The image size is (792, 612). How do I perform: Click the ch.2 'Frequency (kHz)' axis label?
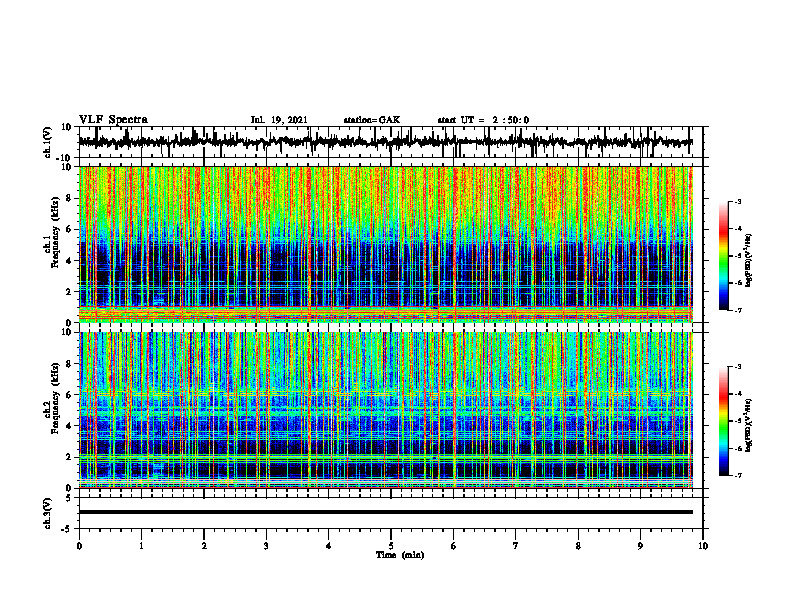[55, 396]
